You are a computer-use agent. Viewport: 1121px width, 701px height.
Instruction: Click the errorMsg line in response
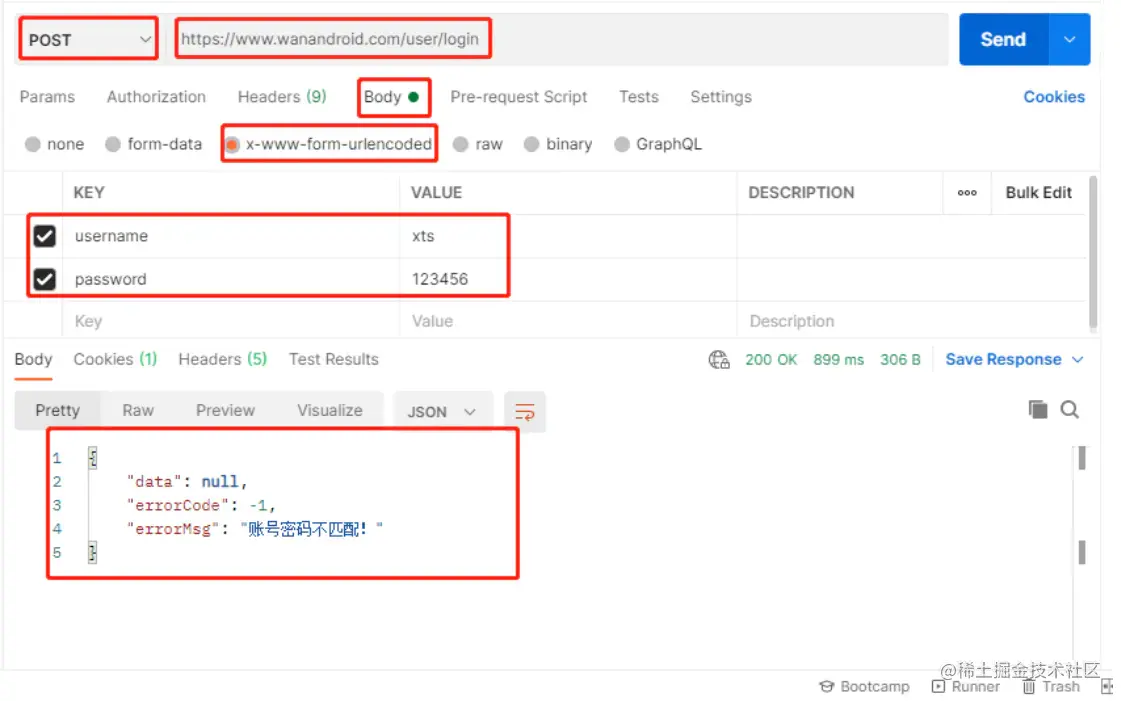pos(255,529)
